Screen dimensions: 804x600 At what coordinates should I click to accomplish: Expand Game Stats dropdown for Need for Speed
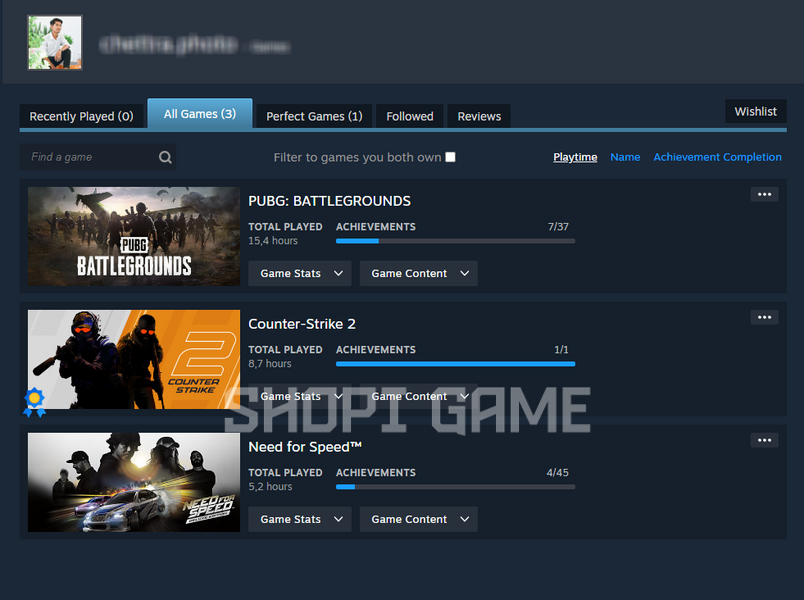pyautogui.click(x=300, y=519)
